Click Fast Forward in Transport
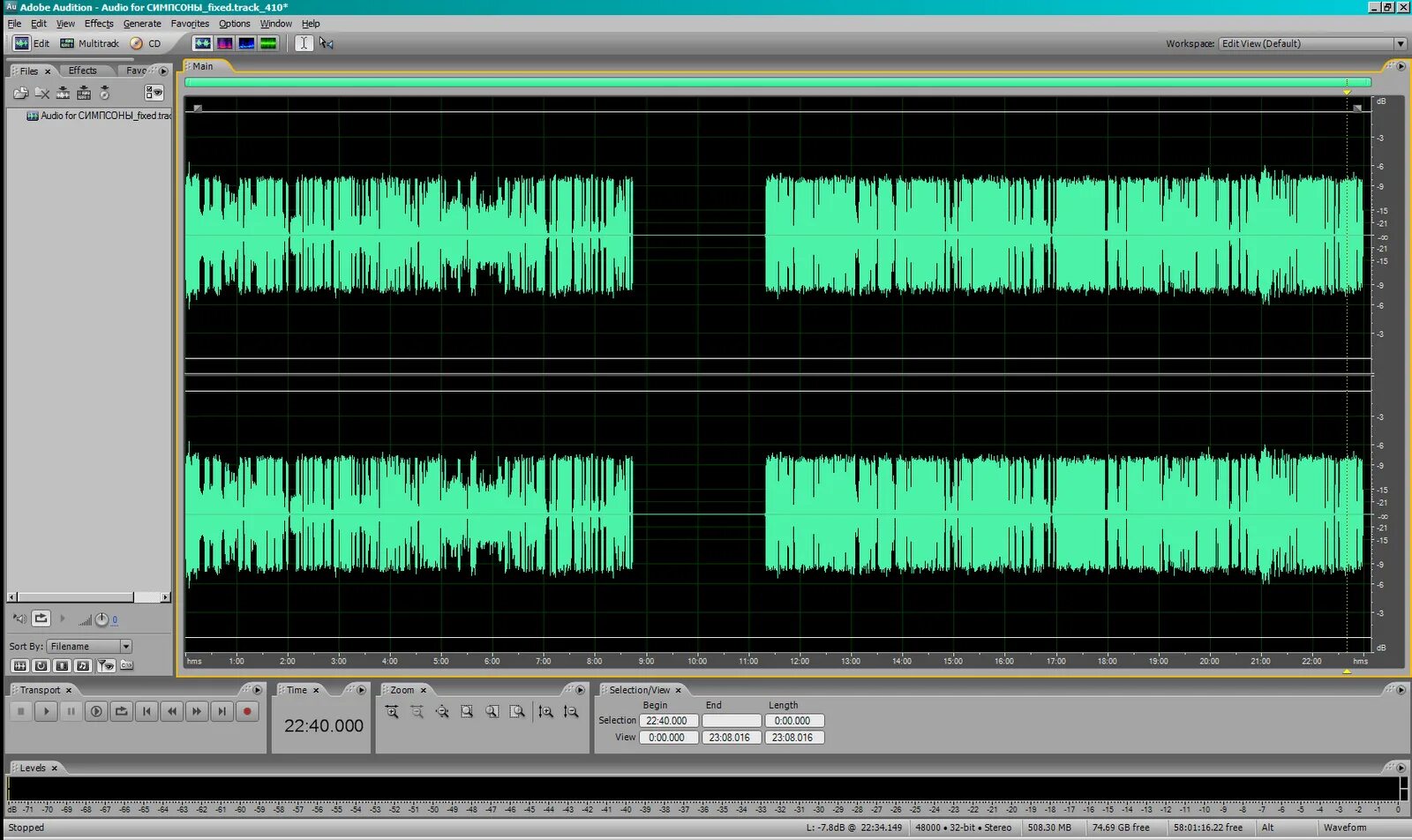The width and height of the screenshot is (1412, 840). pos(197,711)
